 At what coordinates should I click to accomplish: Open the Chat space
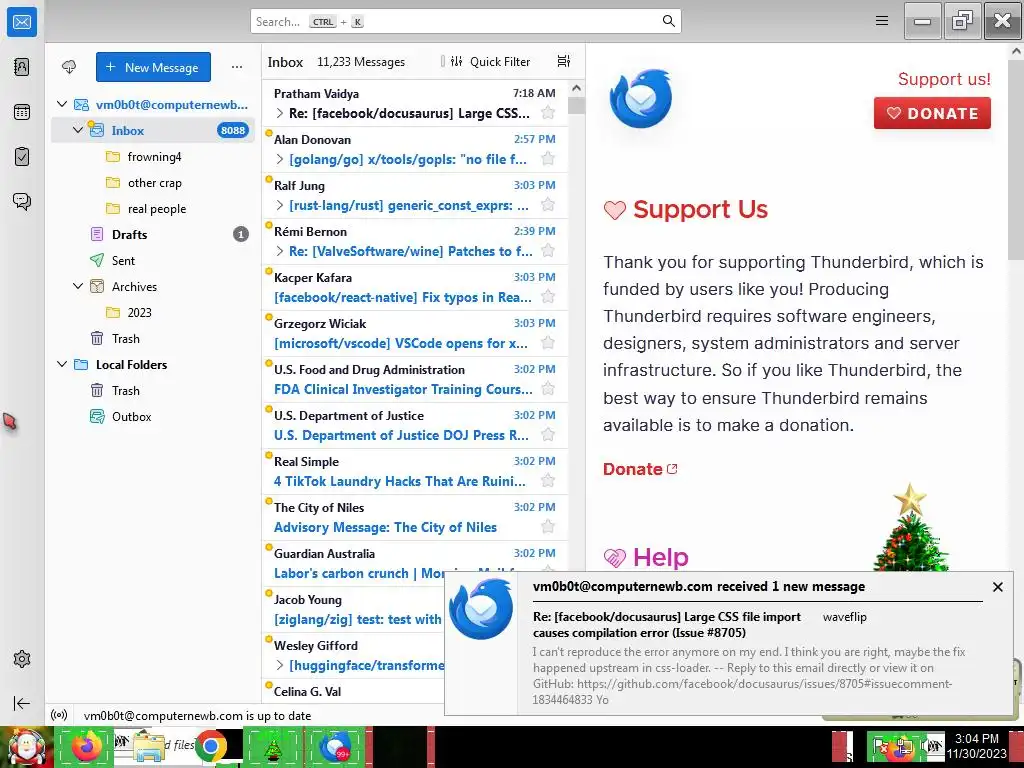(22, 201)
